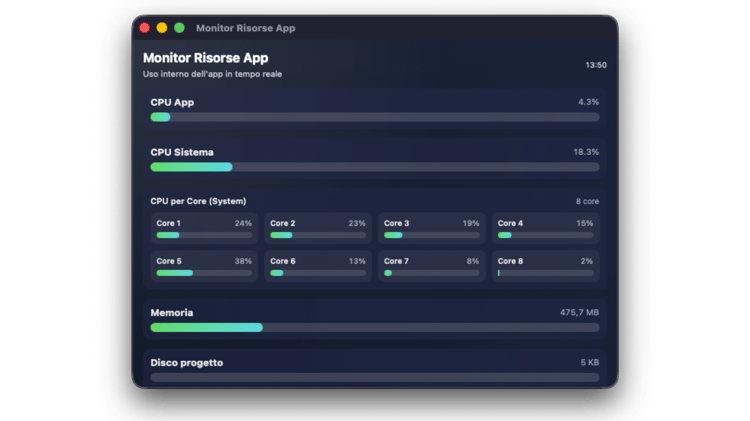Click the 'Memoria' label
This screenshot has height=421, width=750.
coord(172,312)
